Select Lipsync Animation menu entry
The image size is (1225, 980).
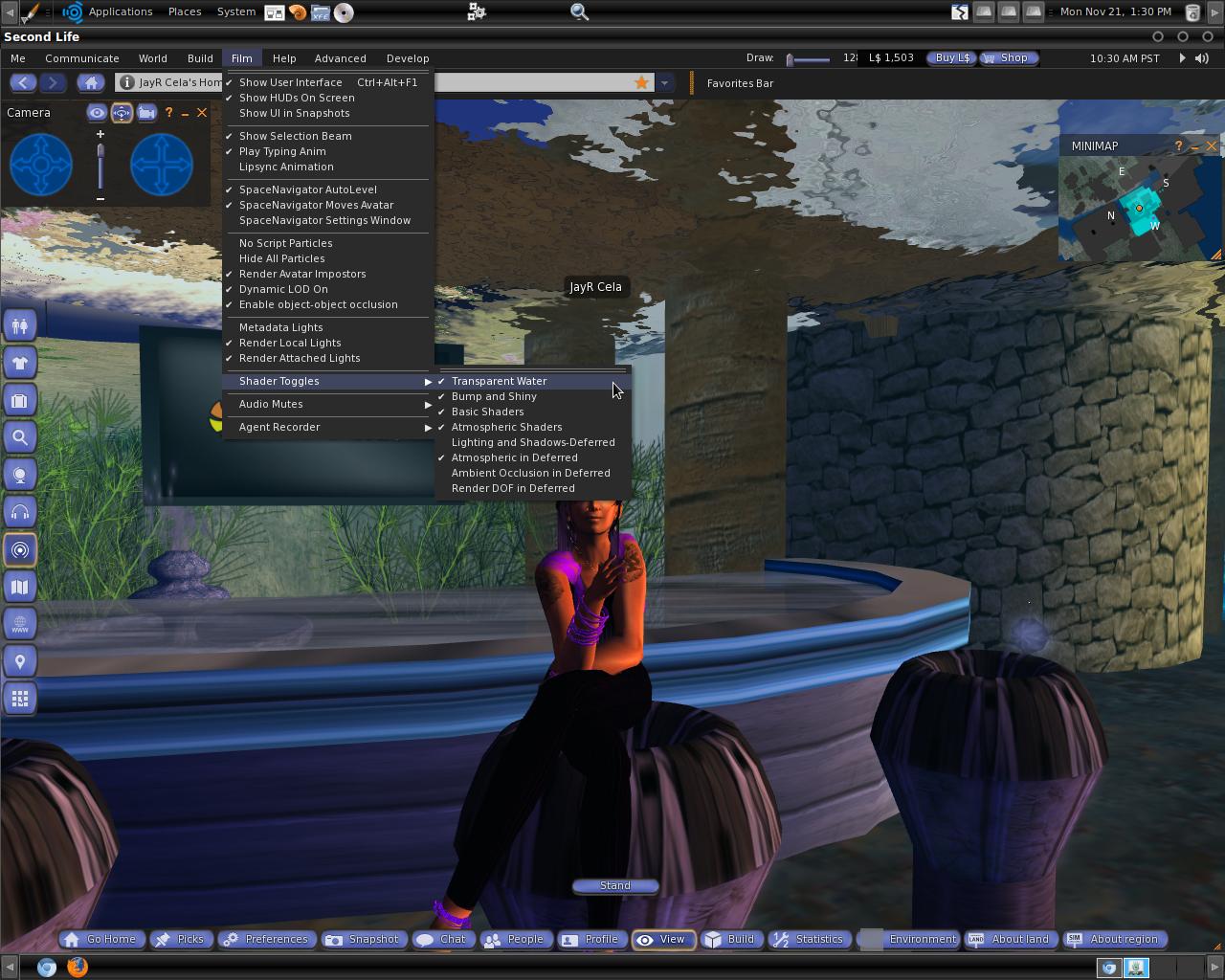tap(327, 167)
